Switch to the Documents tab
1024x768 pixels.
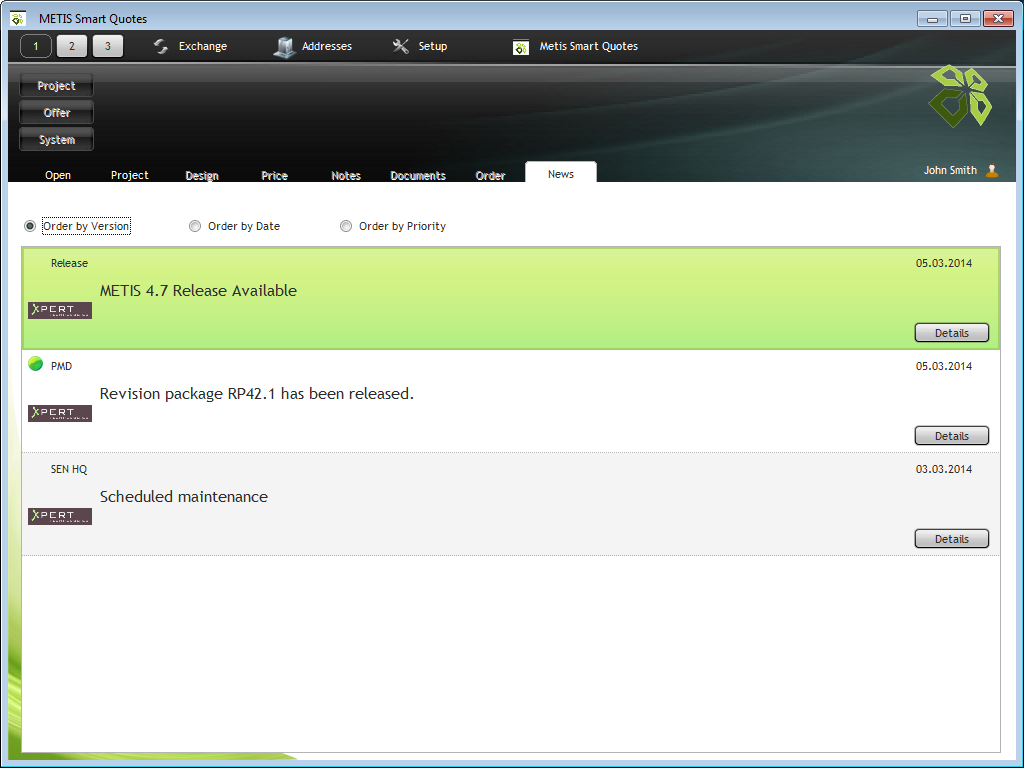[418, 176]
